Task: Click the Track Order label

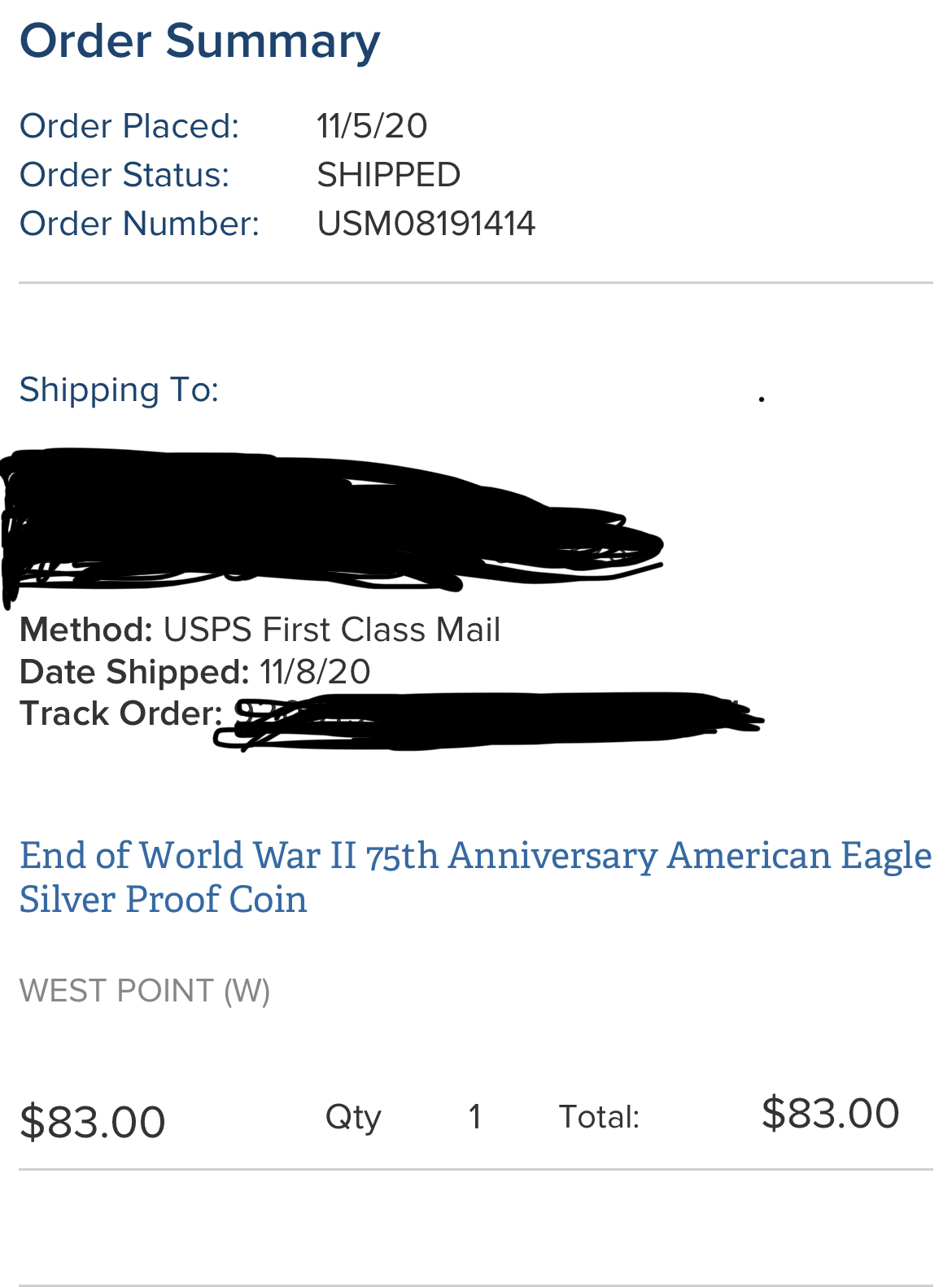Action: coord(121,713)
